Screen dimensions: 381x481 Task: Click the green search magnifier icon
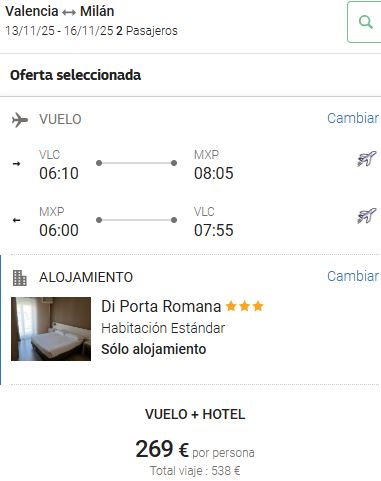tap(366, 22)
